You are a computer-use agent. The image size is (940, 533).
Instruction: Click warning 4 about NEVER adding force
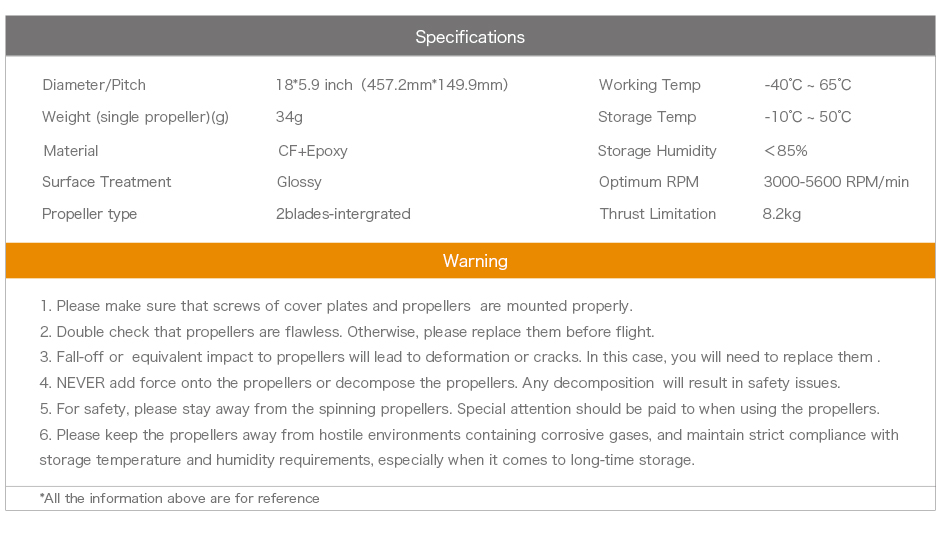coord(440,383)
